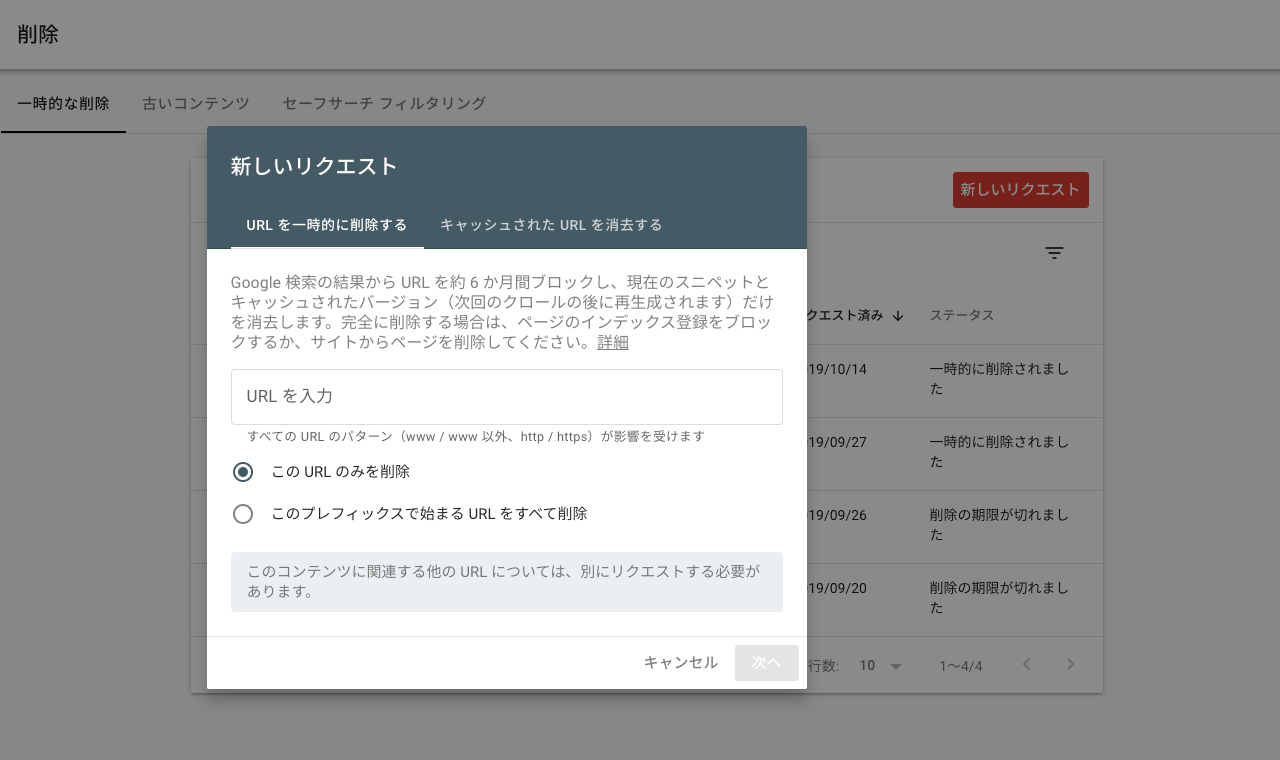Click the 'キャンセル' button in dialog
This screenshot has height=760, width=1280.
coord(680,662)
